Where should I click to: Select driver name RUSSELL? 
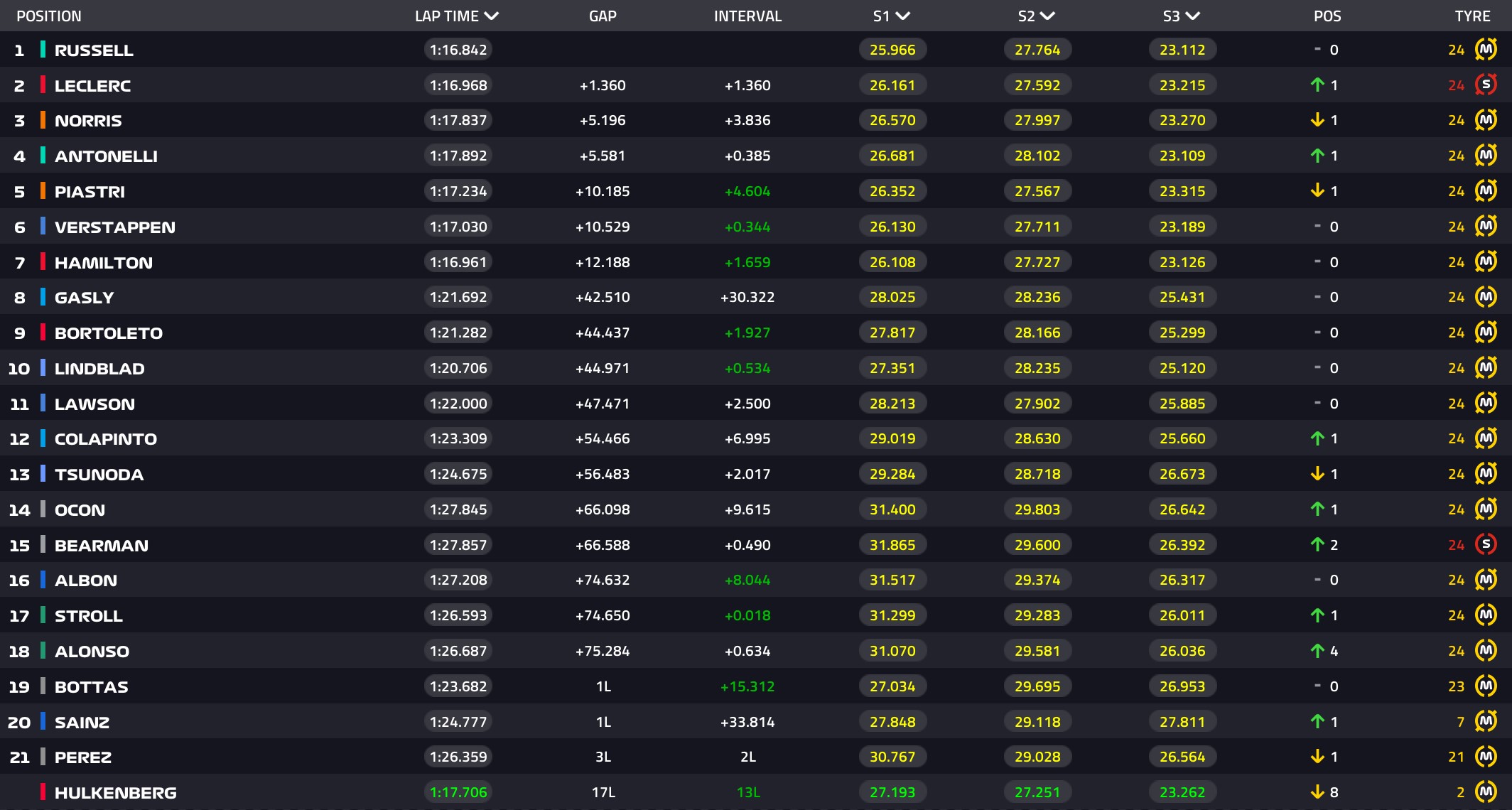(x=94, y=50)
